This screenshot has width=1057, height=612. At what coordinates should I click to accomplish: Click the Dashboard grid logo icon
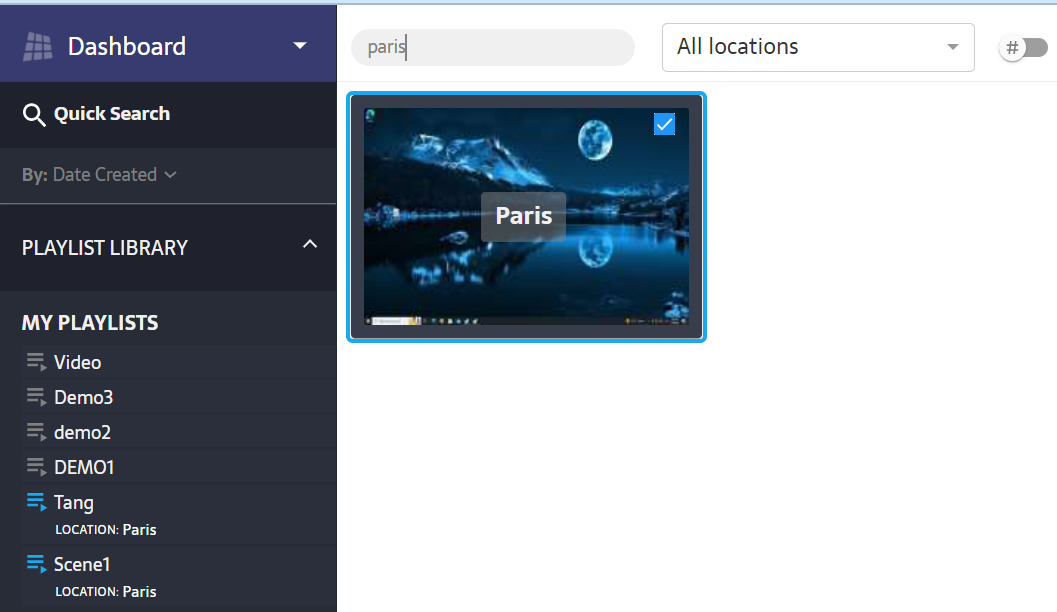(38, 47)
